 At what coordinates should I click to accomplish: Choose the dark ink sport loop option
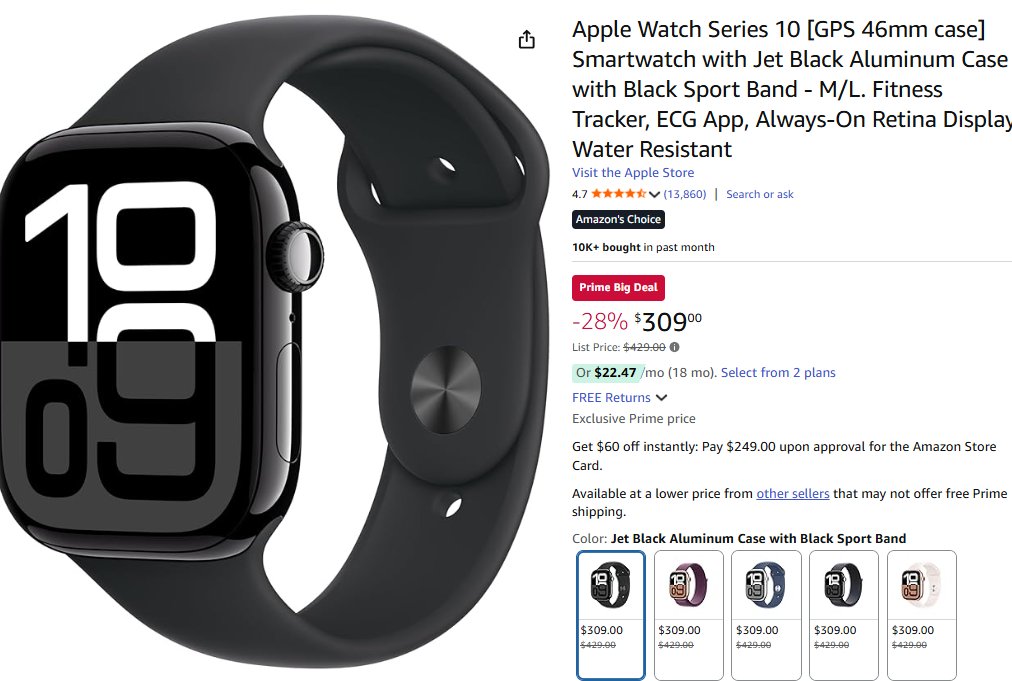tap(844, 615)
